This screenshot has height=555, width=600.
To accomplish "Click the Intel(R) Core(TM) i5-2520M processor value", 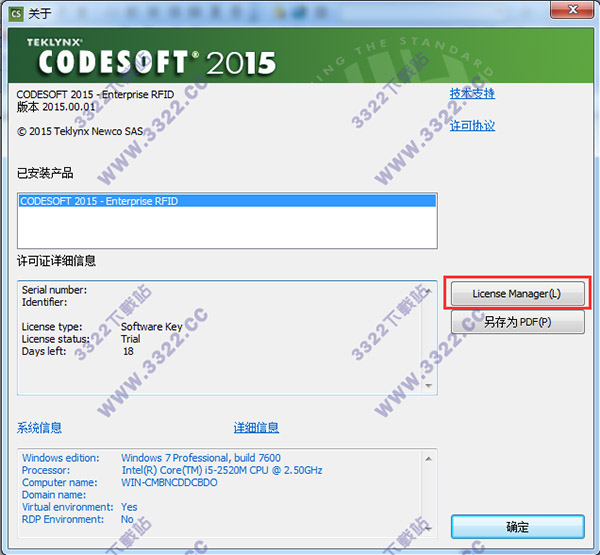I will (222, 470).
